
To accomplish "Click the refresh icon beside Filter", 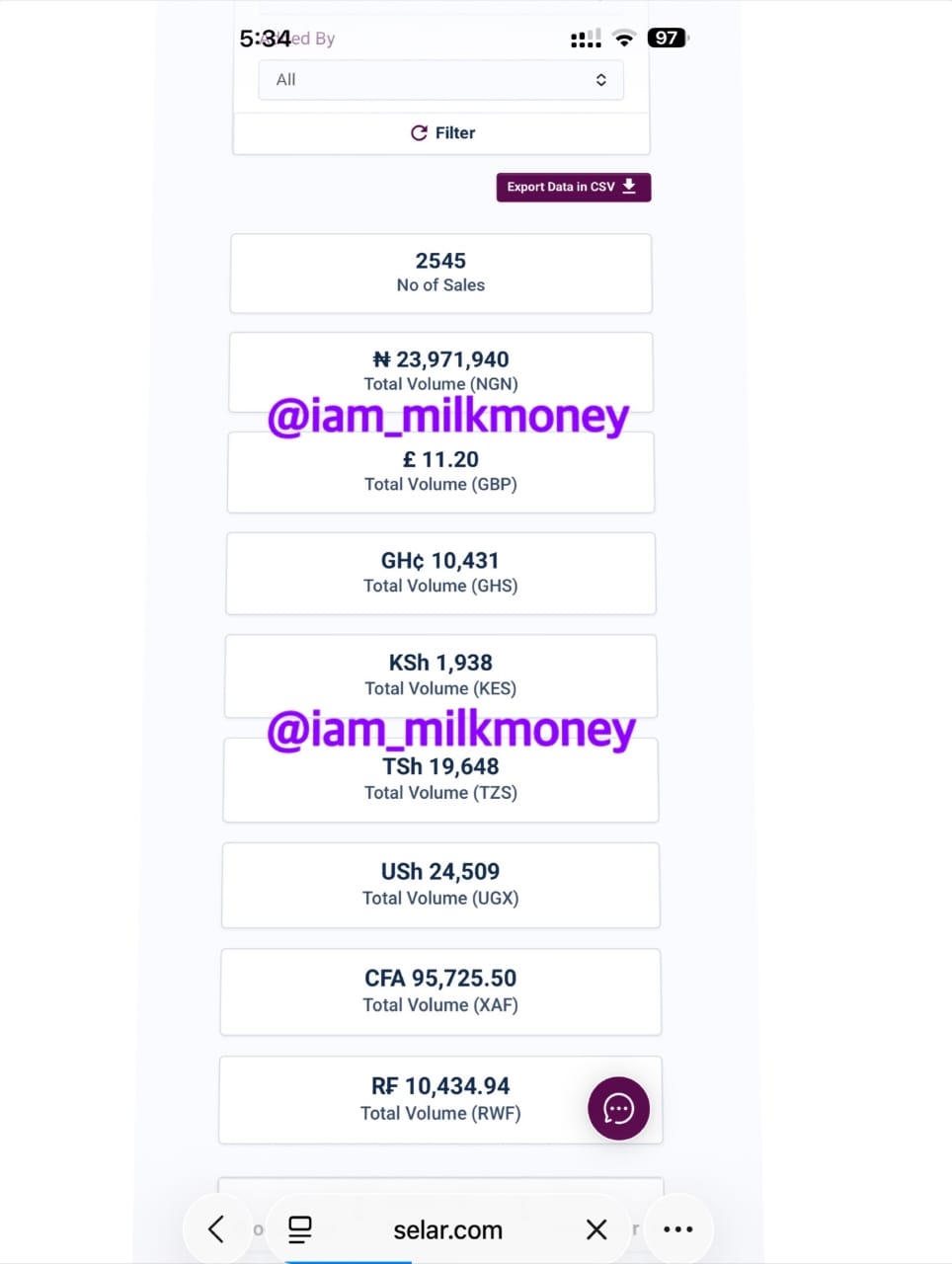I will [419, 132].
